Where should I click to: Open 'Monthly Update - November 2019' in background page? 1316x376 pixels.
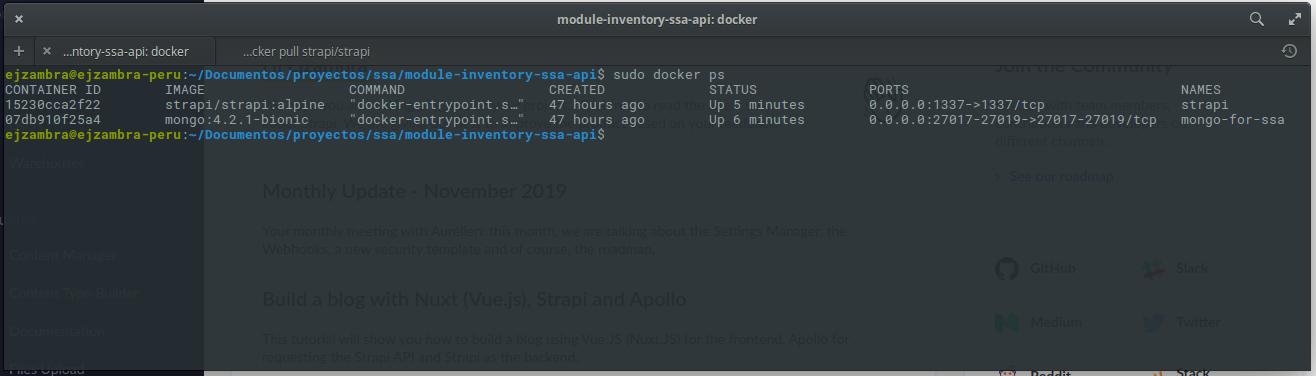414,191
